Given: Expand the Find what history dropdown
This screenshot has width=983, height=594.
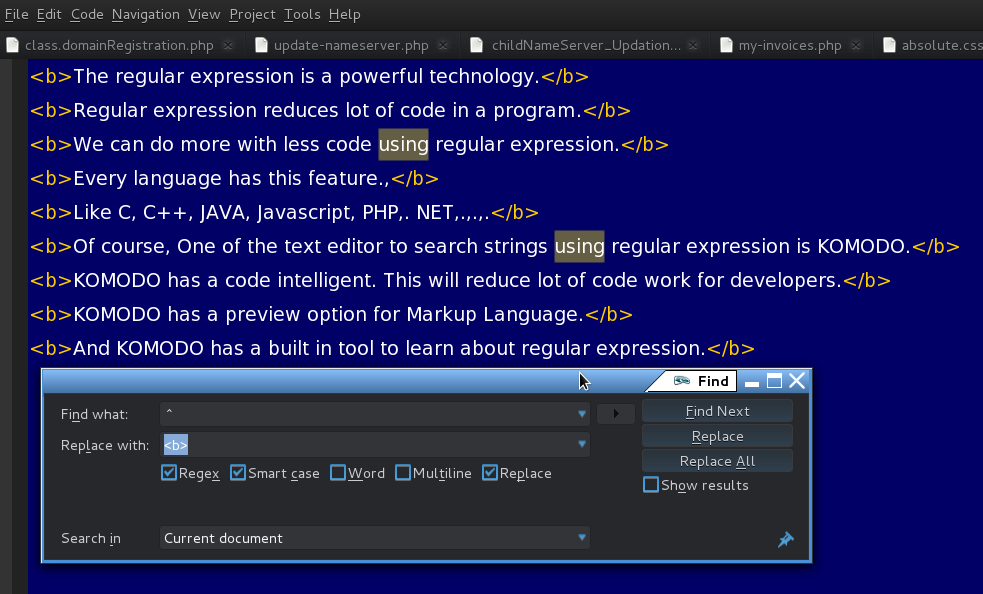Looking at the screenshot, I should click(582, 413).
